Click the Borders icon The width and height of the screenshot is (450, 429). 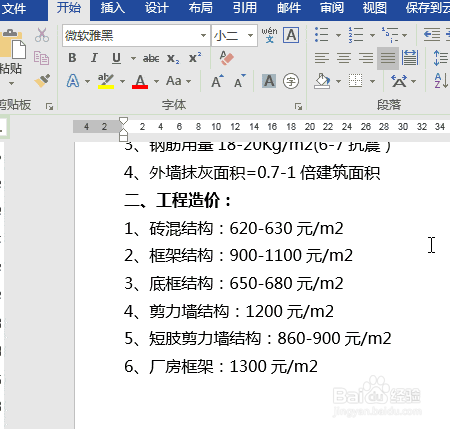(356, 81)
